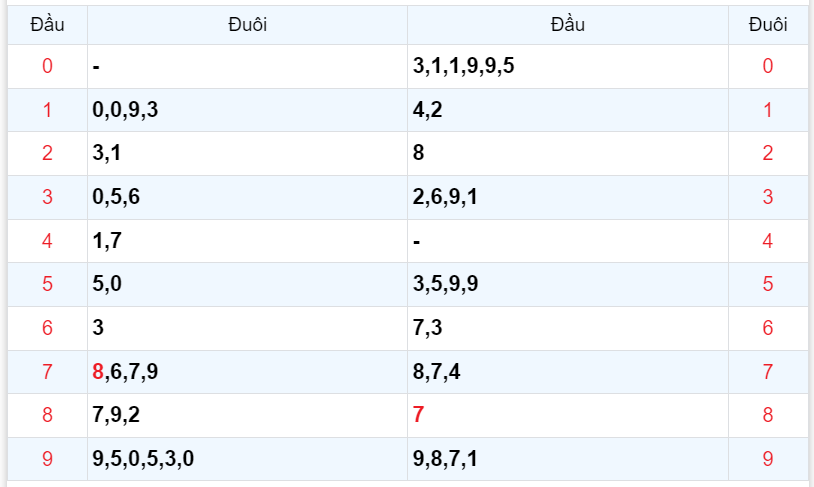Select the cell reading 9,5,0,5,3,0
This screenshot has width=814, height=487.
point(143,459)
